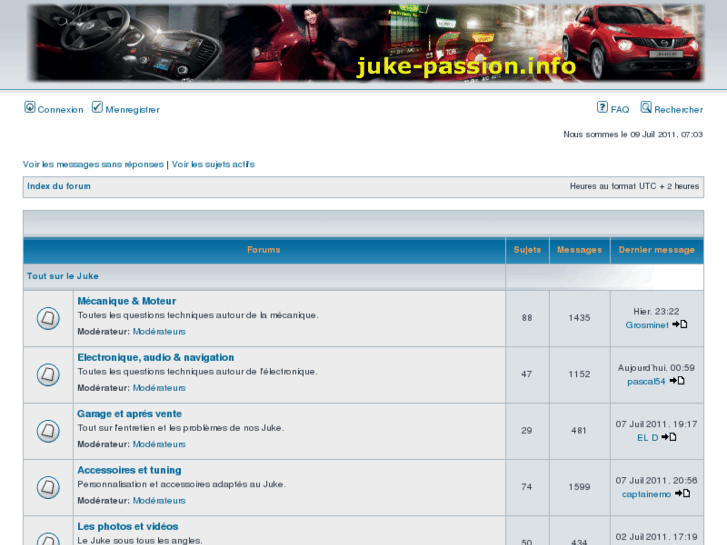
Task: Open the Electronique, audio & navigation forum
Action: tap(156, 358)
